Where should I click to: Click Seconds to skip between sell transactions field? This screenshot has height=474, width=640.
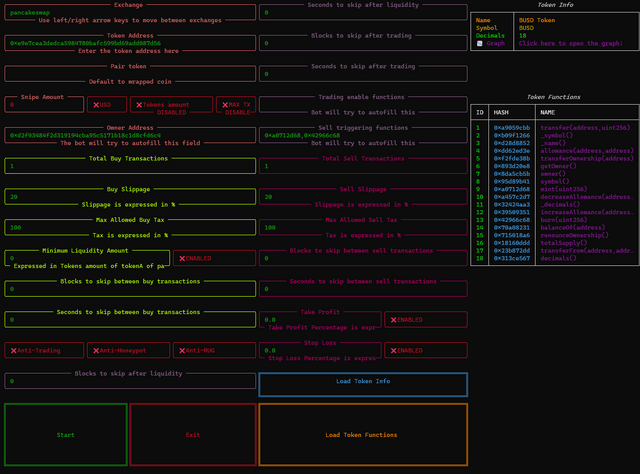pyautogui.click(x=363, y=289)
